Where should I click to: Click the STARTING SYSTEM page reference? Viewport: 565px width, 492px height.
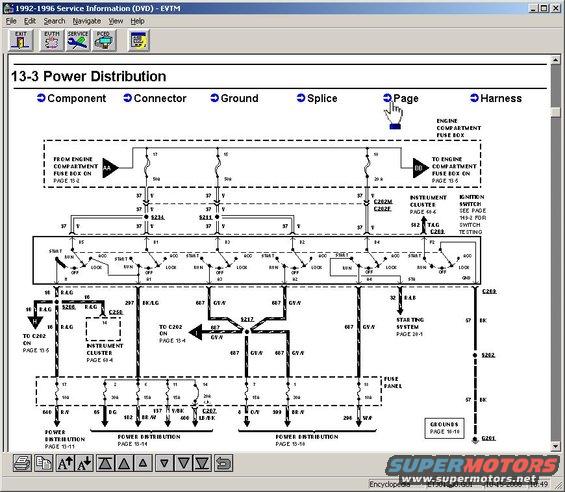(410, 327)
